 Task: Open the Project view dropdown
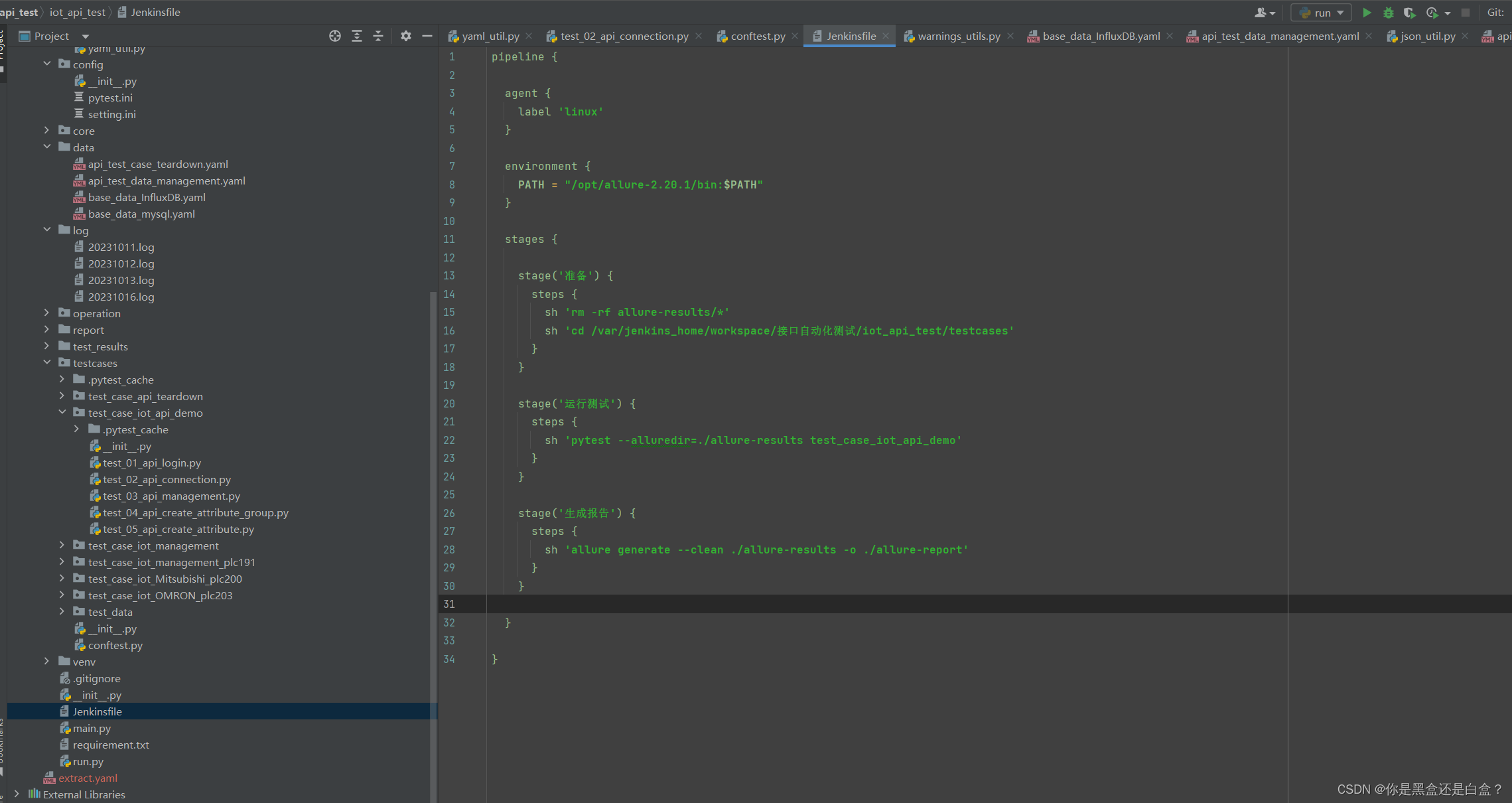tap(85, 36)
